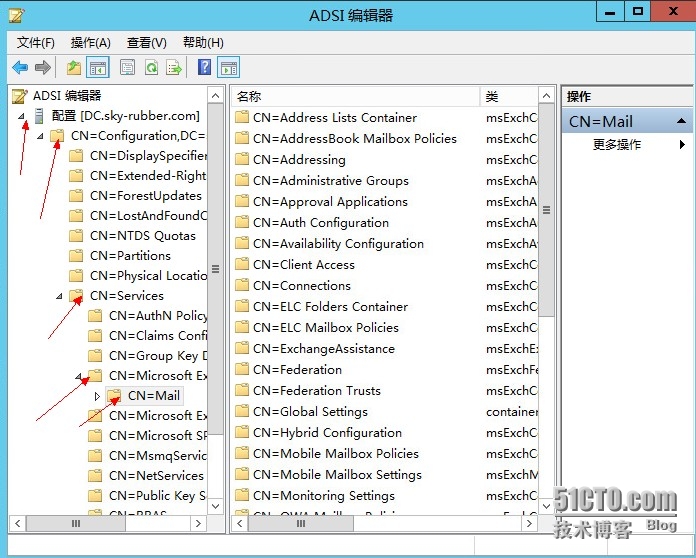Toggle the show/hide action pane button
The image size is (696, 558).
coord(229,68)
